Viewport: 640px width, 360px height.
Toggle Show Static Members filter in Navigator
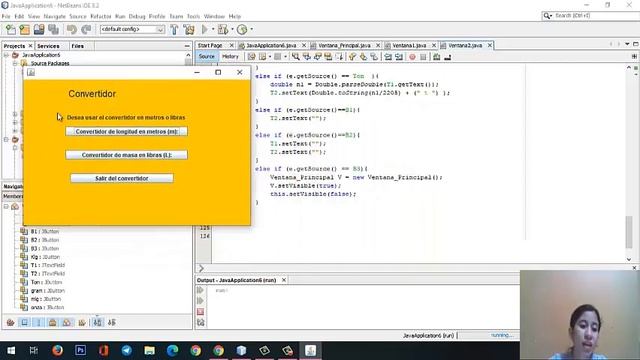click(x=39, y=322)
